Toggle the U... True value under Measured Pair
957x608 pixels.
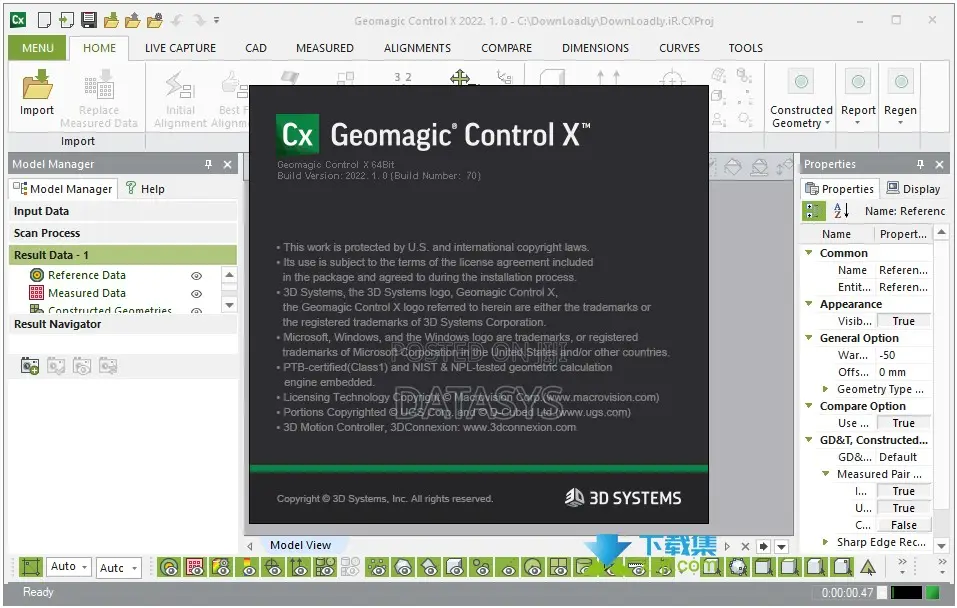click(903, 508)
